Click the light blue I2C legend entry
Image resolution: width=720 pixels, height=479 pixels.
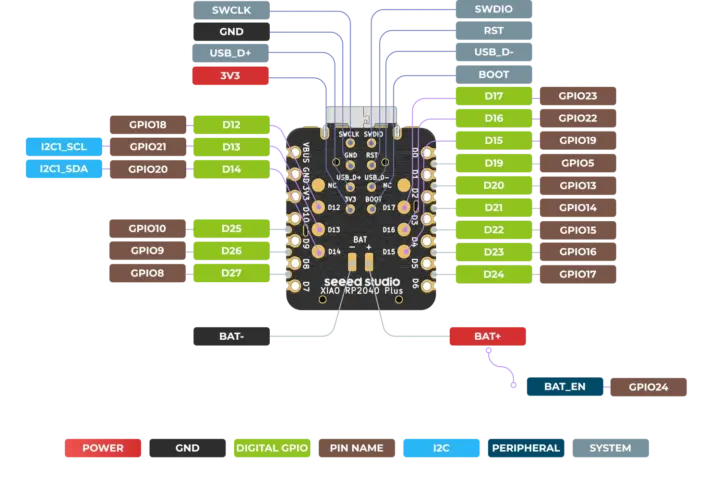(441, 448)
